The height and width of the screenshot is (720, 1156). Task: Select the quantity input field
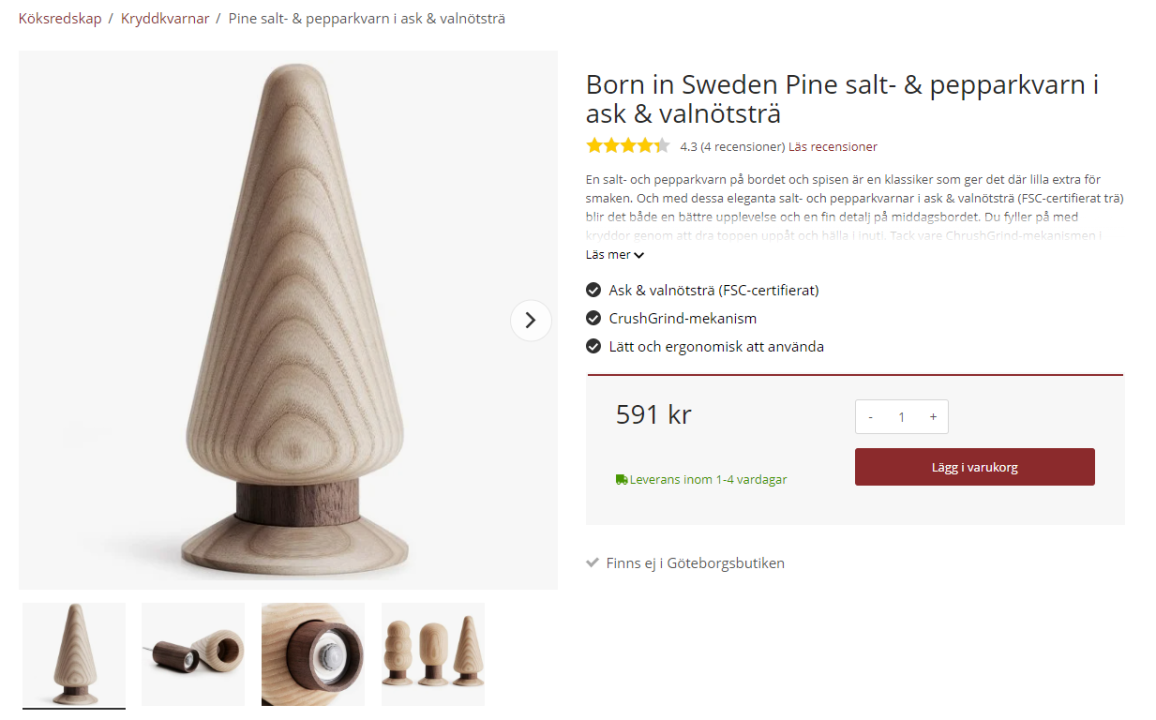click(x=901, y=416)
